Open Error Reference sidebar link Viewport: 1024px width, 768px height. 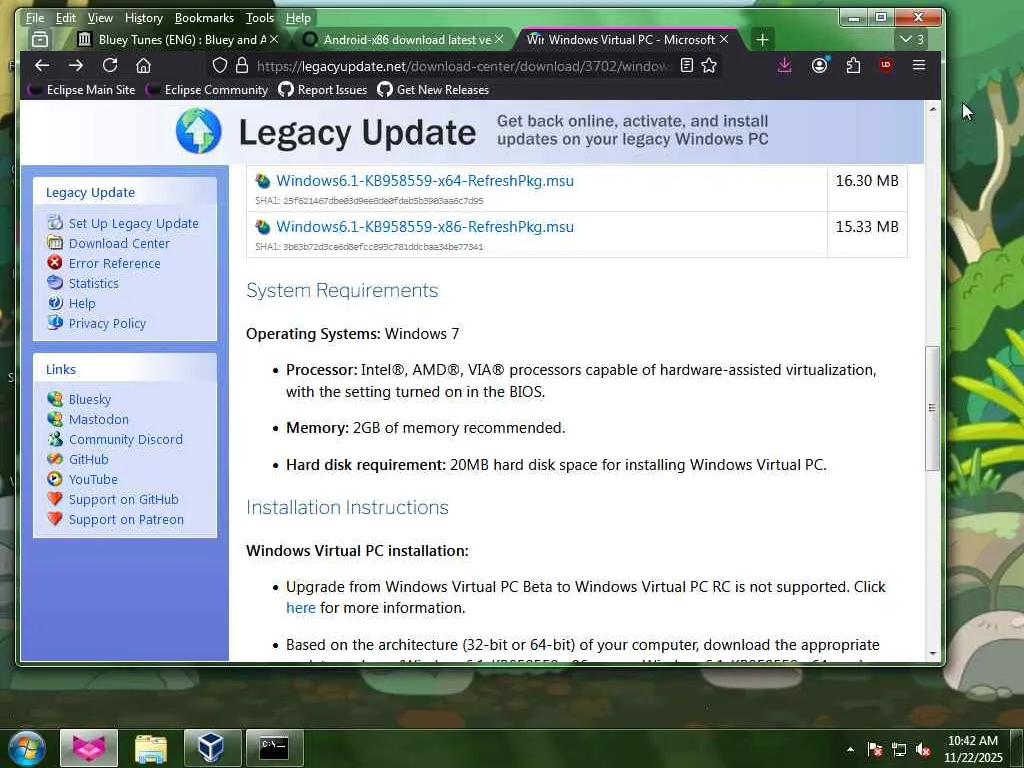[114, 263]
